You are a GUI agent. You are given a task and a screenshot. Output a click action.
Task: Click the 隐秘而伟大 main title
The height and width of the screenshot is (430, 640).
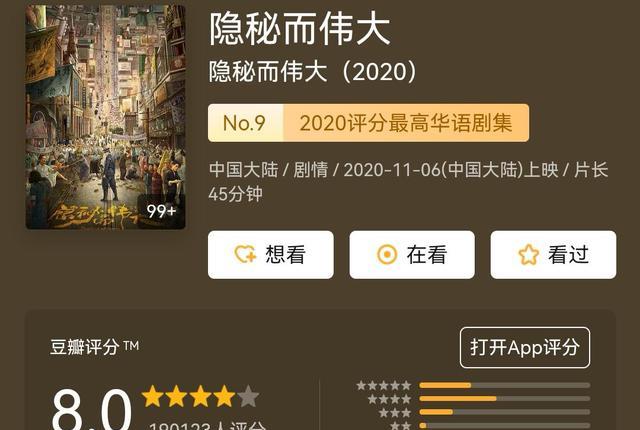click(x=300, y=29)
